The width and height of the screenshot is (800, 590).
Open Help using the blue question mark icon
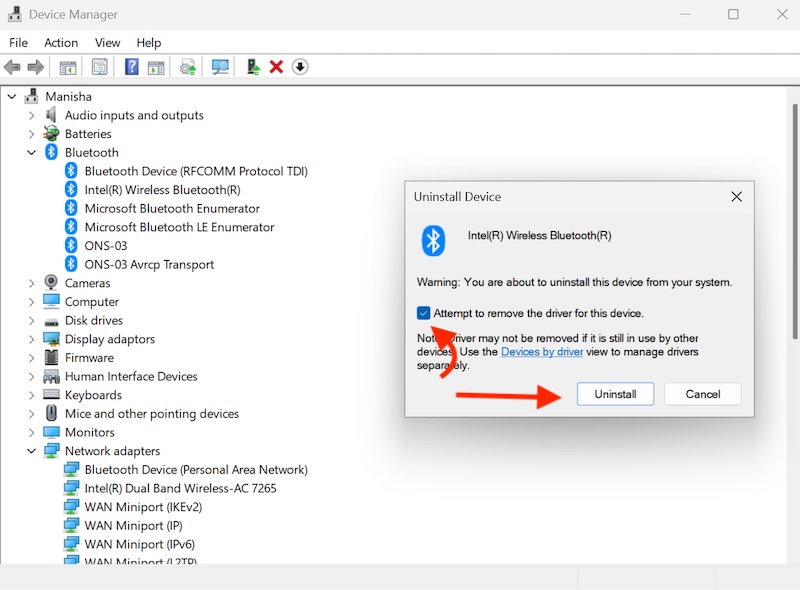click(x=131, y=67)
